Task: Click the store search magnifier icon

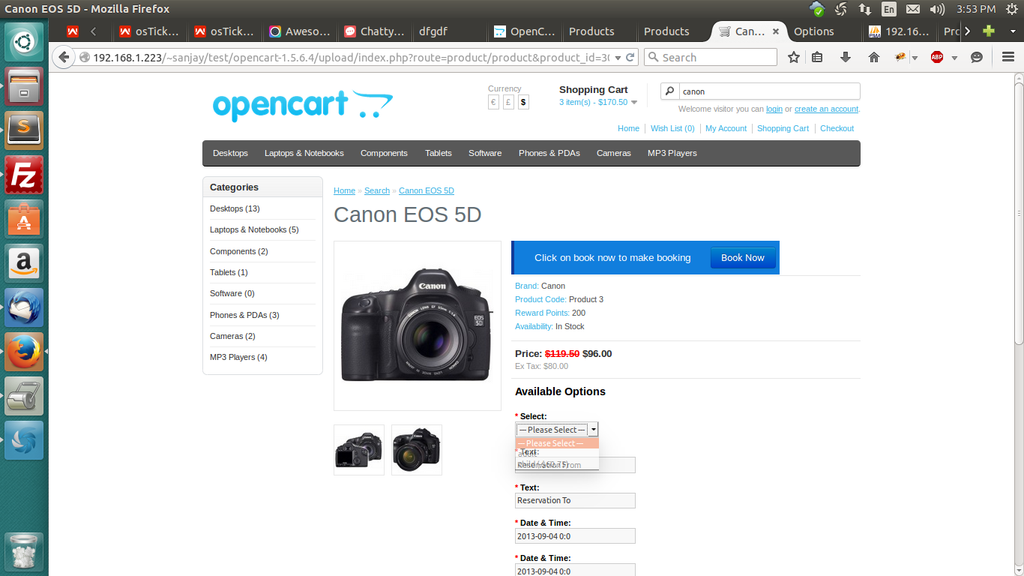Action: click(x=671, y=91)
